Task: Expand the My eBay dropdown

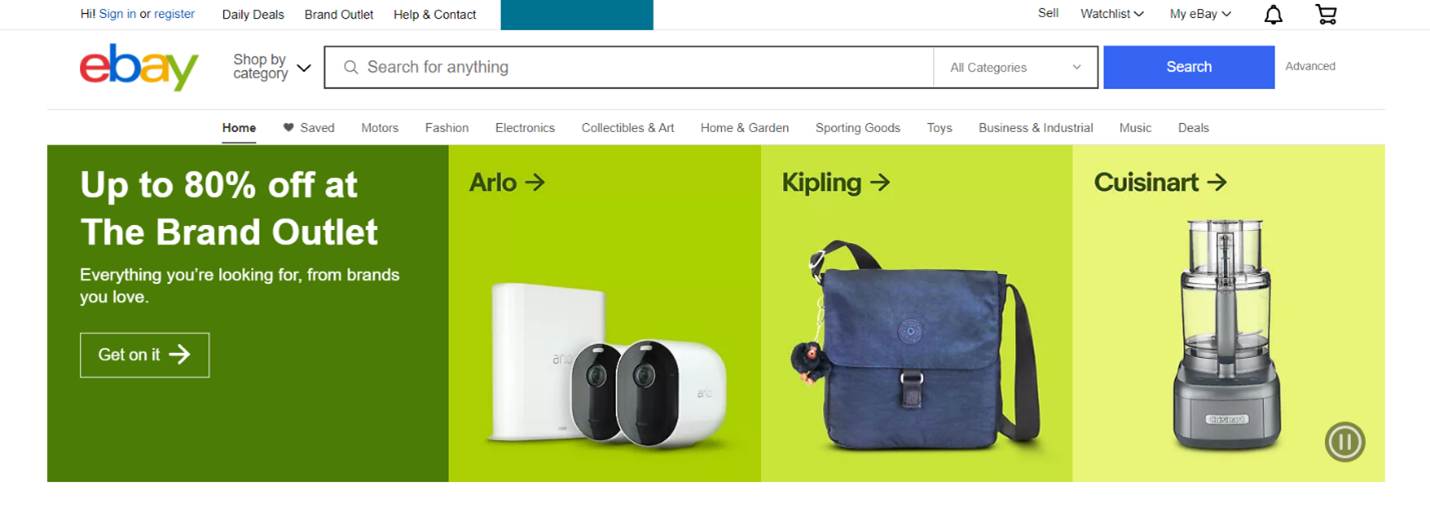Action: (1201, 14)
